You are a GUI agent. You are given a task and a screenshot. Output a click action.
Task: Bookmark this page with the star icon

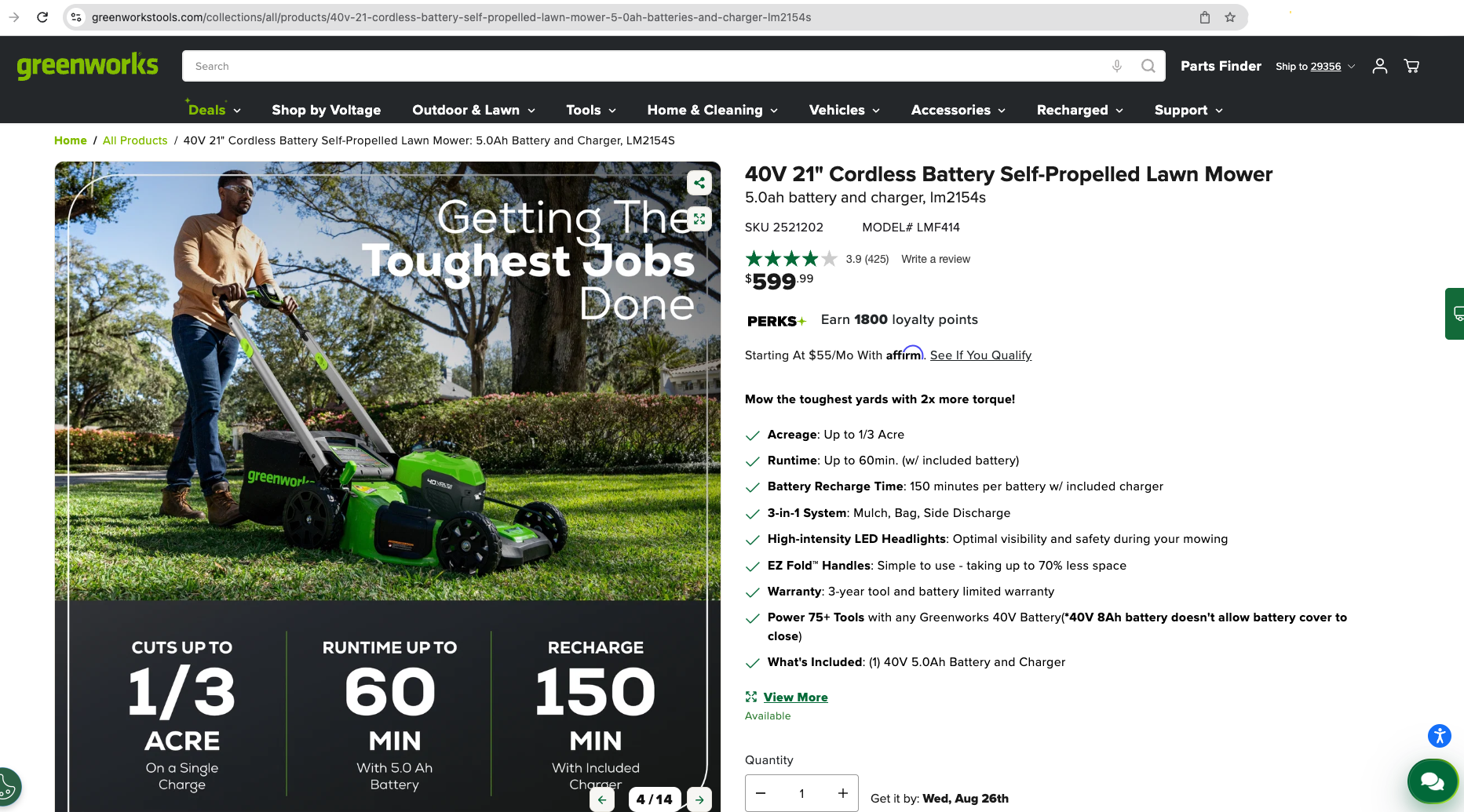click(x=1230, y=17)
